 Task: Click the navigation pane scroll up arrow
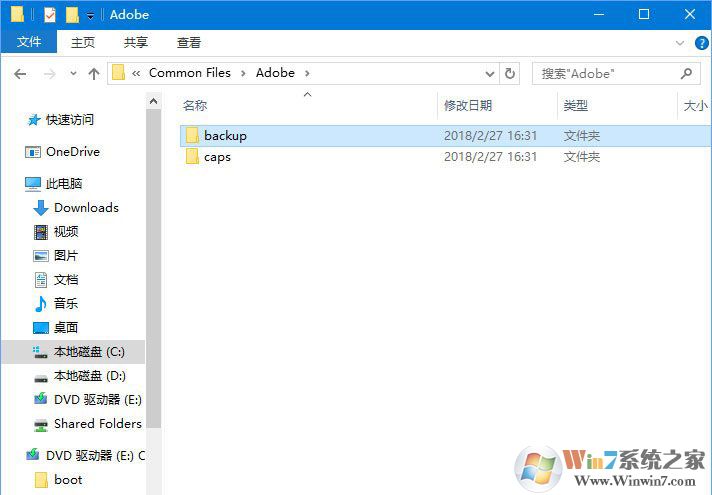[x=153, y=101]
